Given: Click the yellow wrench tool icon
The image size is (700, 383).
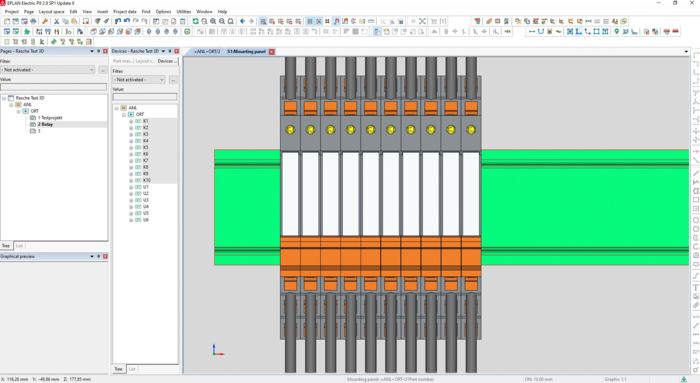Looking at the screenshot, I should [x=45, y=21].
